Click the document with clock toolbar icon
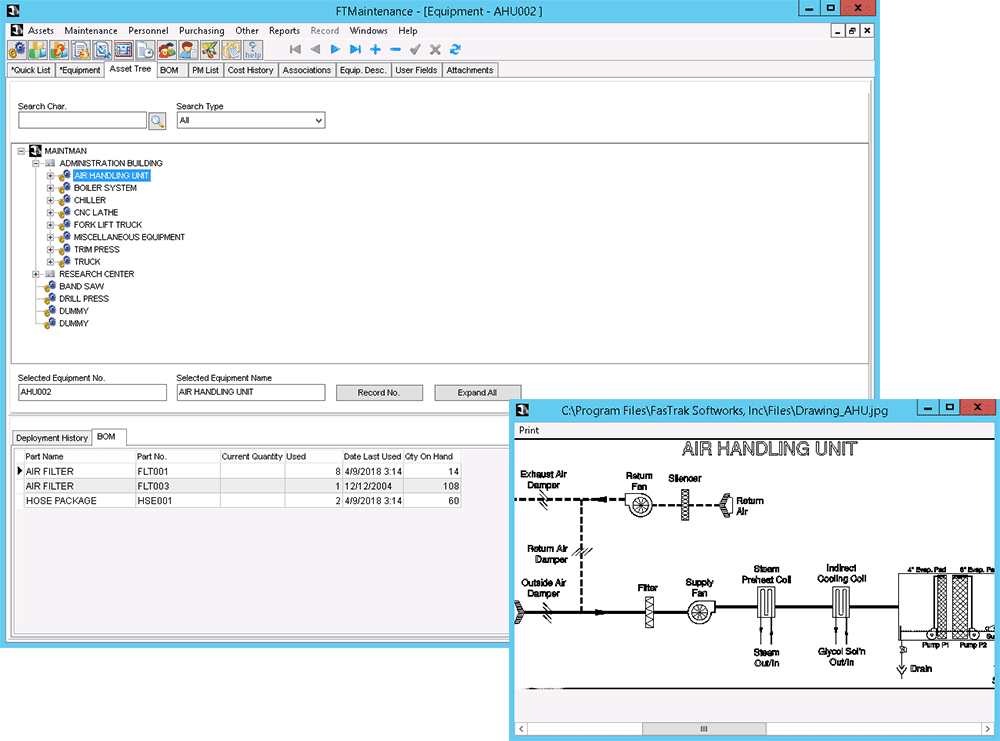The image size is (1000, 741). pos(145,50)
